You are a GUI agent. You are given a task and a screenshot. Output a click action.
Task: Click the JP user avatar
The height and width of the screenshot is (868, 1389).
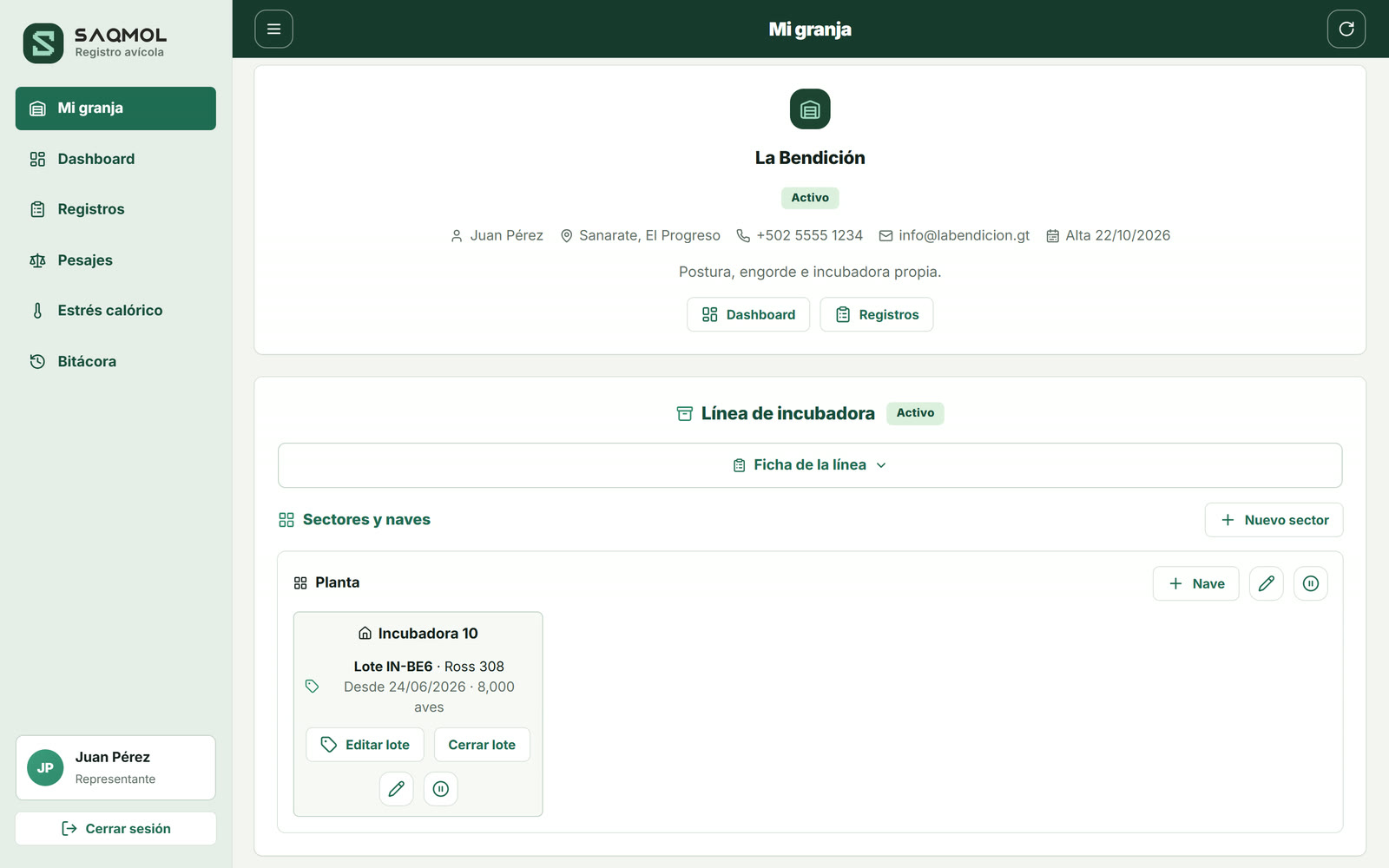coord(45,768)
